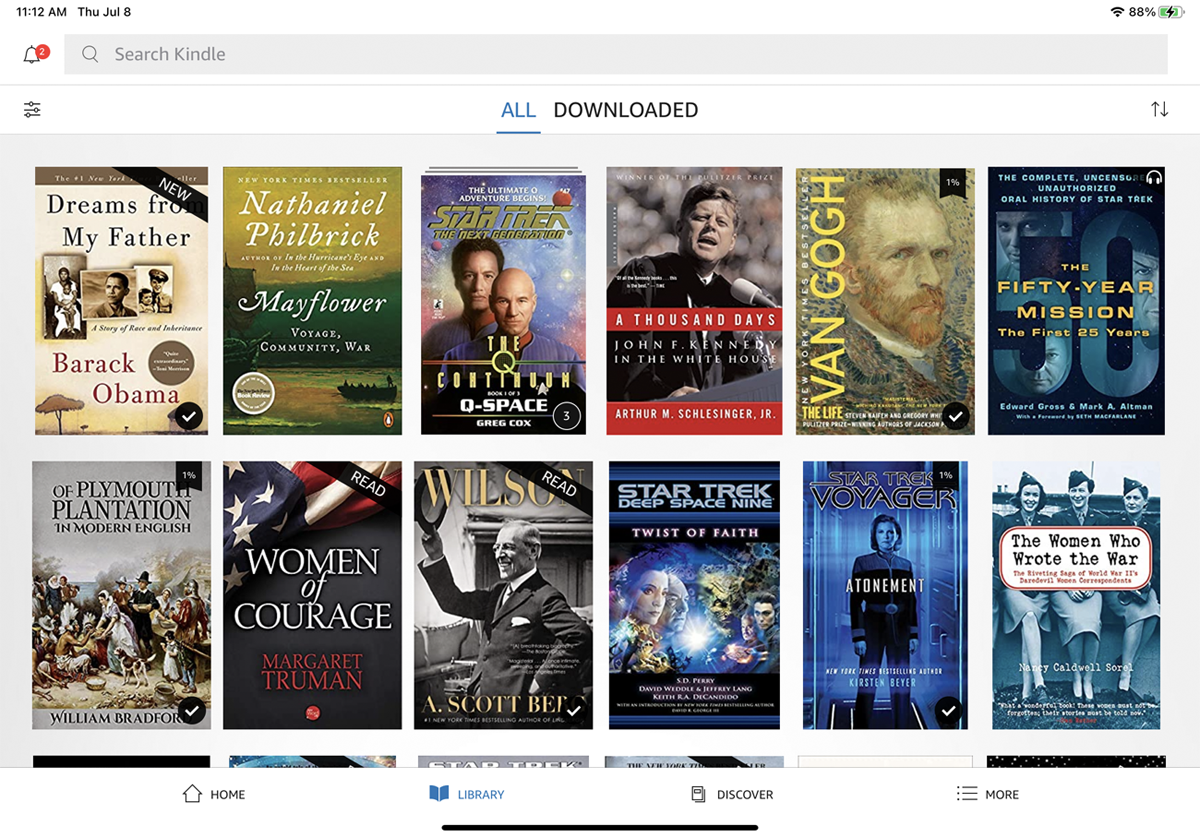
Task: Switch to the ALL tab
Action: (518, 110)
